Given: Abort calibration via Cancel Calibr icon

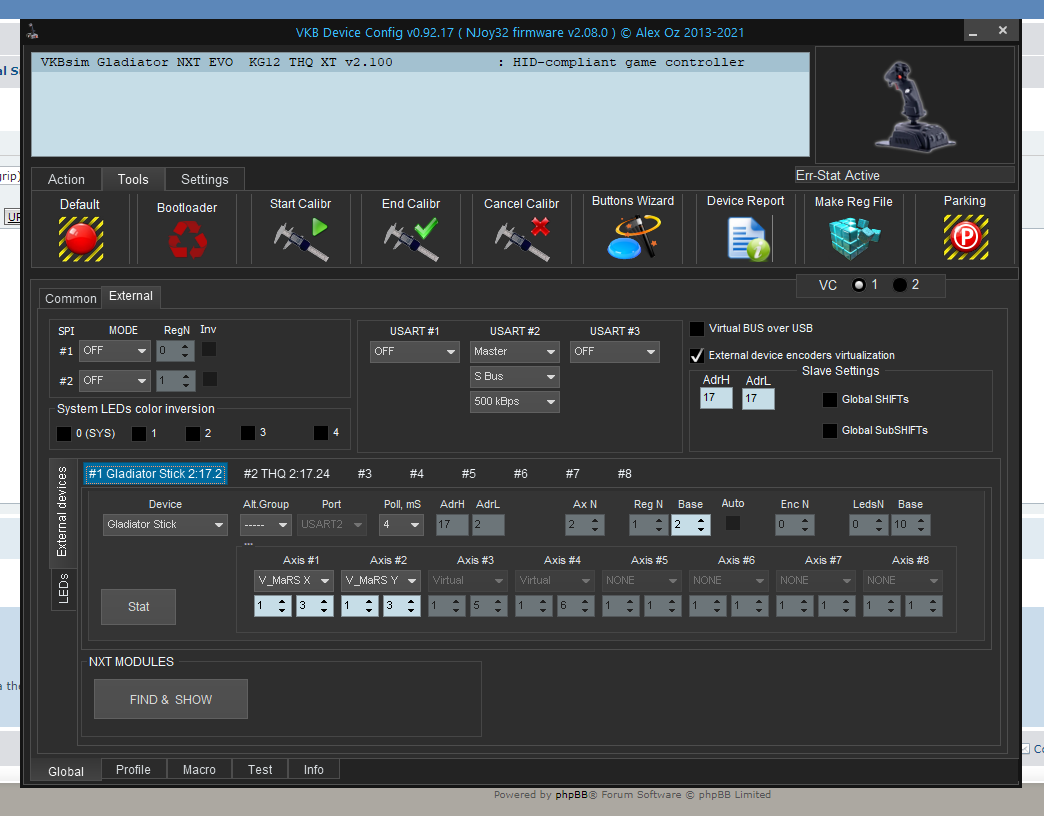Looking at the screenshot, I should (521, 240).
